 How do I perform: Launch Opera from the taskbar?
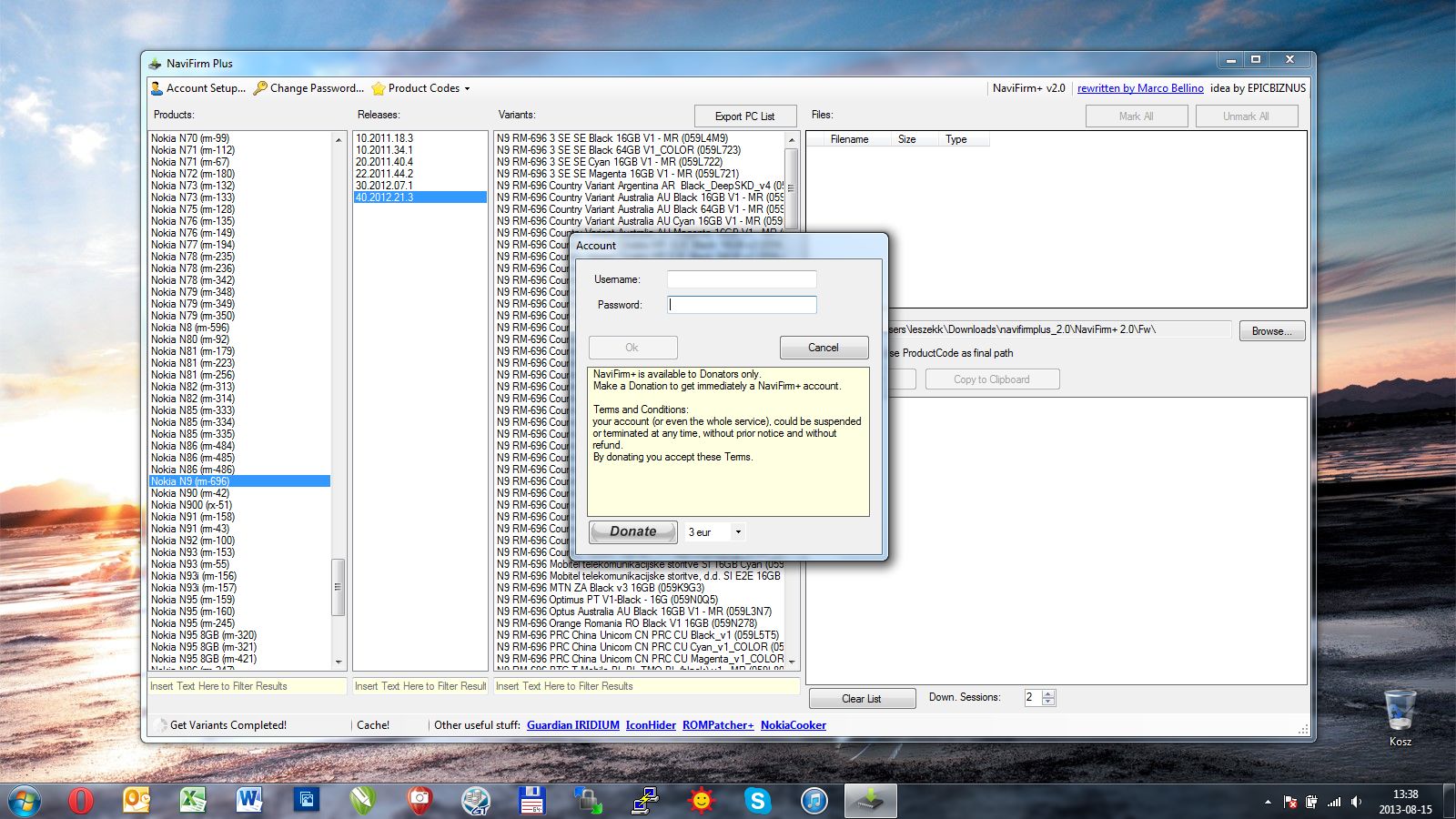coord(81,801)
